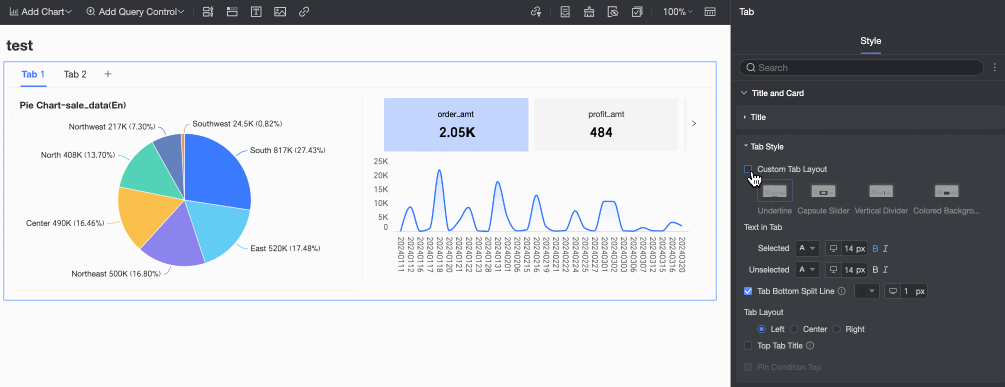Screen dimensions: 1005x387
Task: Expand the Title section
Action: [x=758, y=117]
